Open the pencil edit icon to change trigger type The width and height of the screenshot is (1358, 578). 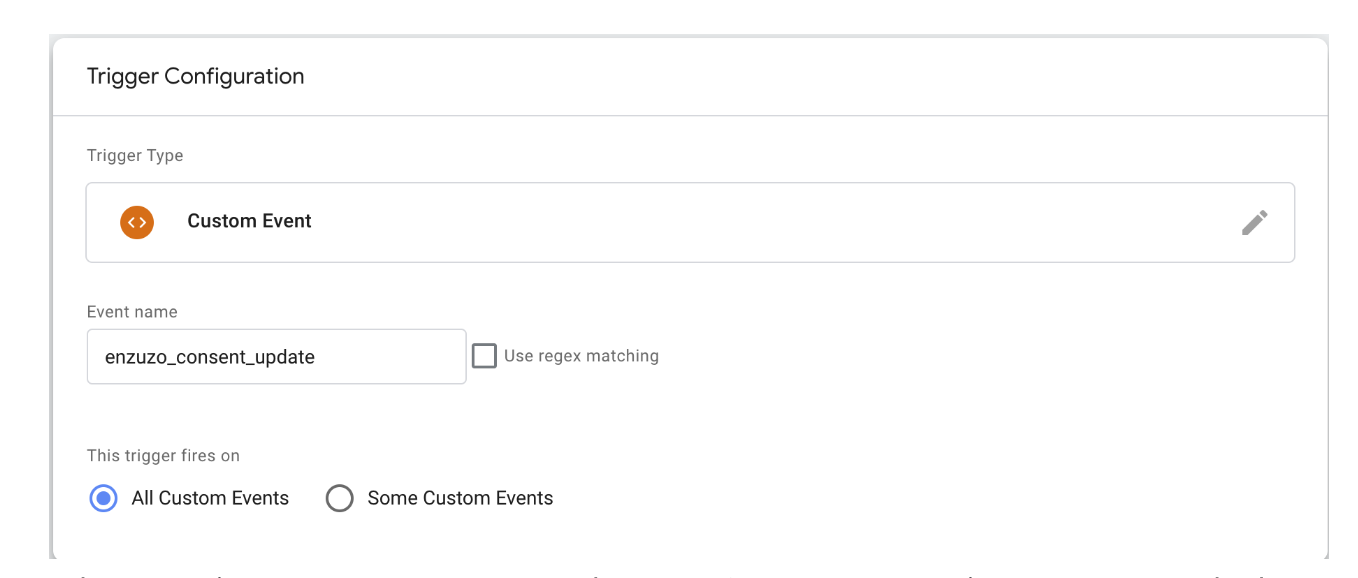(1255, 222)
